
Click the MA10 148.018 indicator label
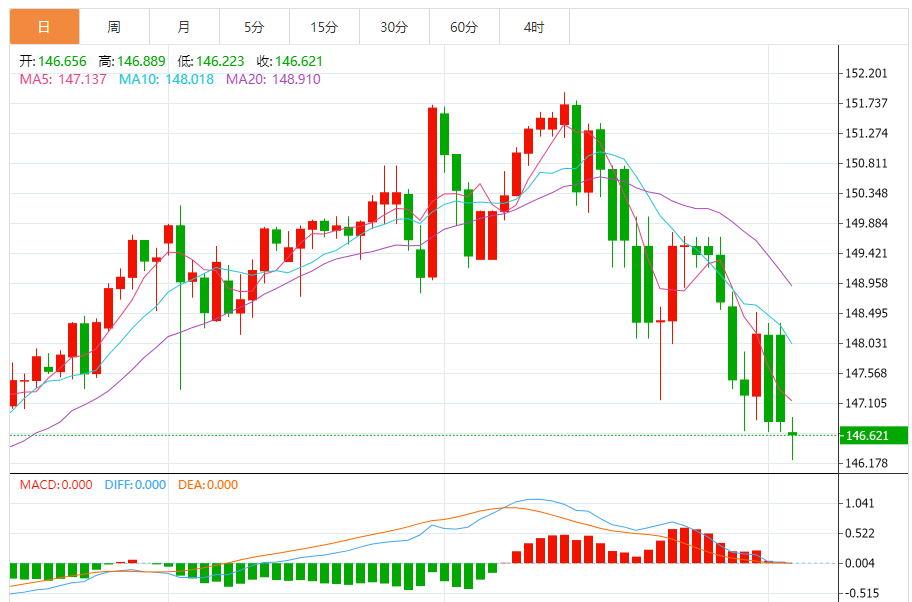166,79
